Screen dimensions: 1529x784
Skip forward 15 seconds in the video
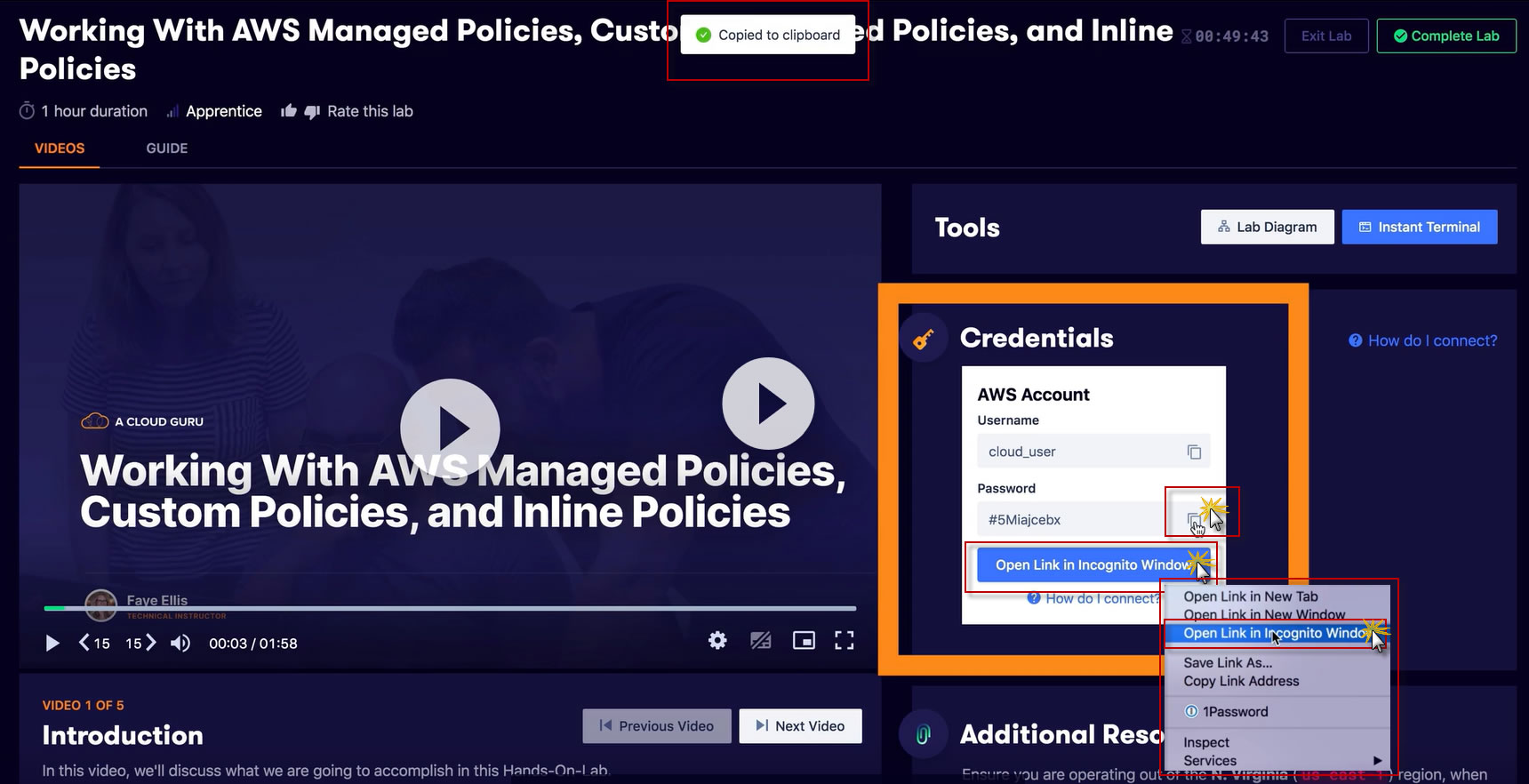pos(140,643)
